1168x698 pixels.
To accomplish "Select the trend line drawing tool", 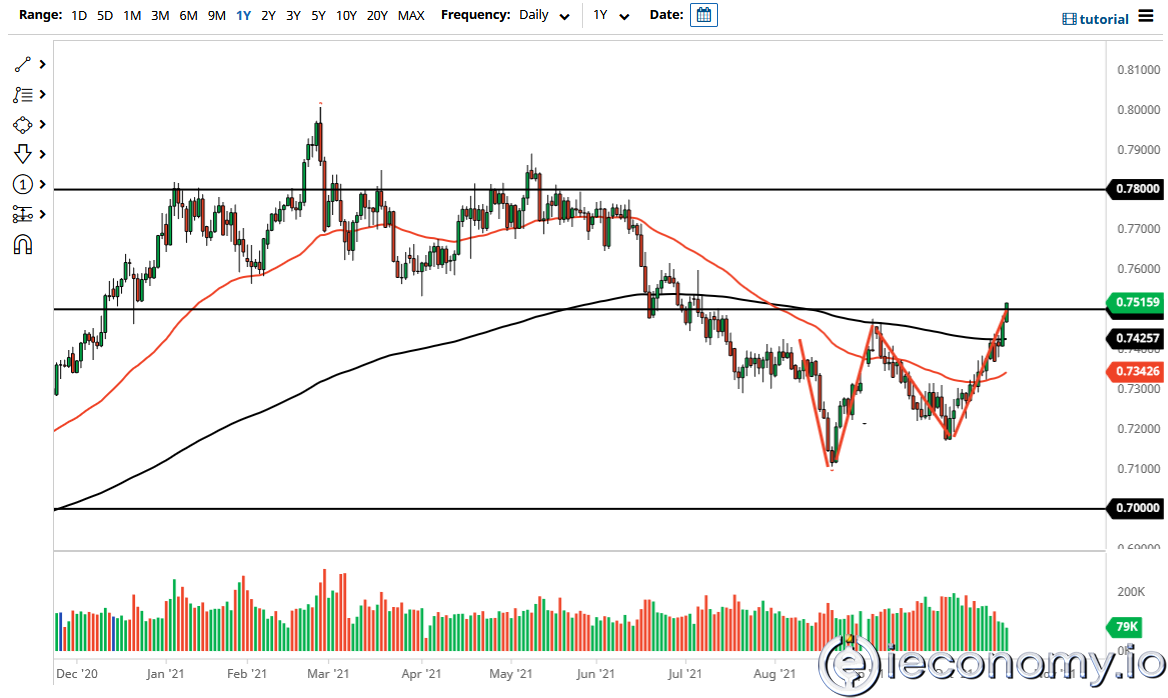I will [x=23, y=64].
